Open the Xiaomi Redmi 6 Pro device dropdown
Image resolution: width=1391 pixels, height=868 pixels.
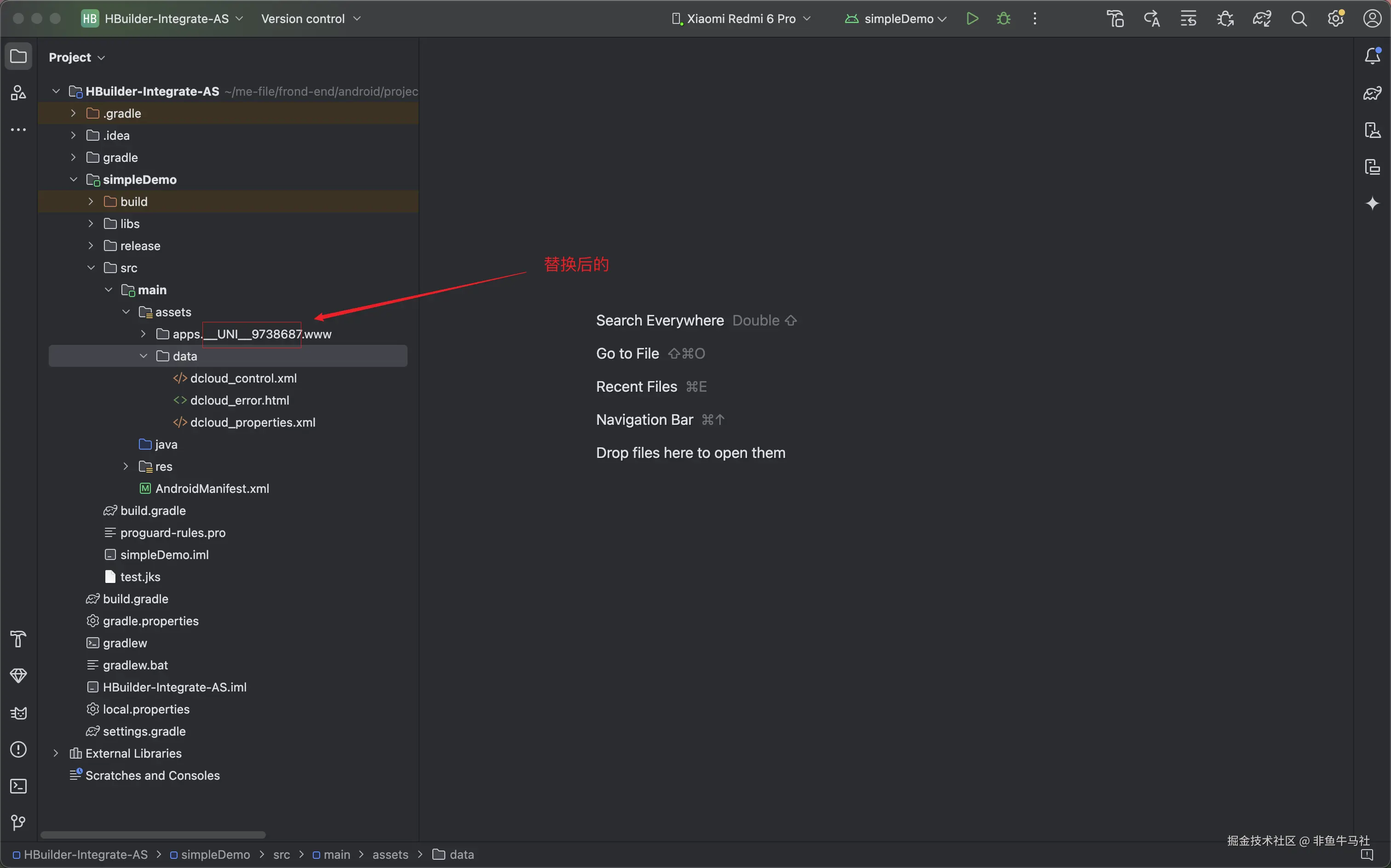741,18
